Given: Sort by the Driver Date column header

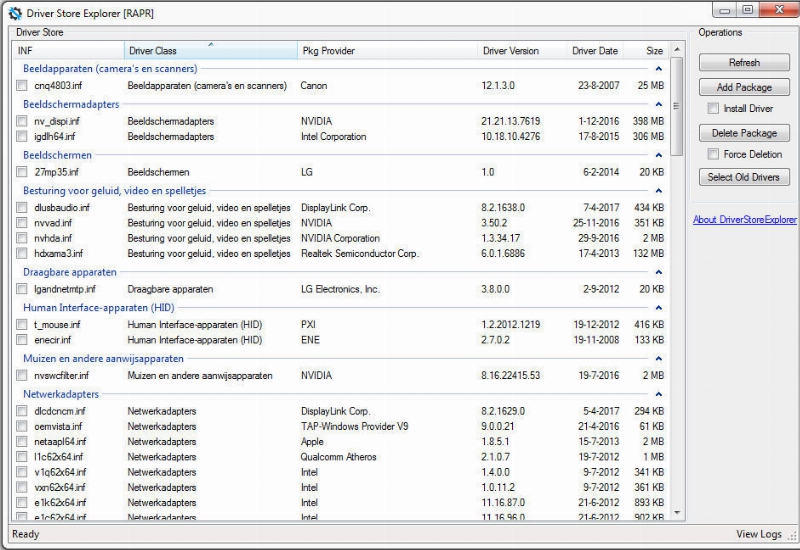Looking at the screenshot, I should 594,51.
